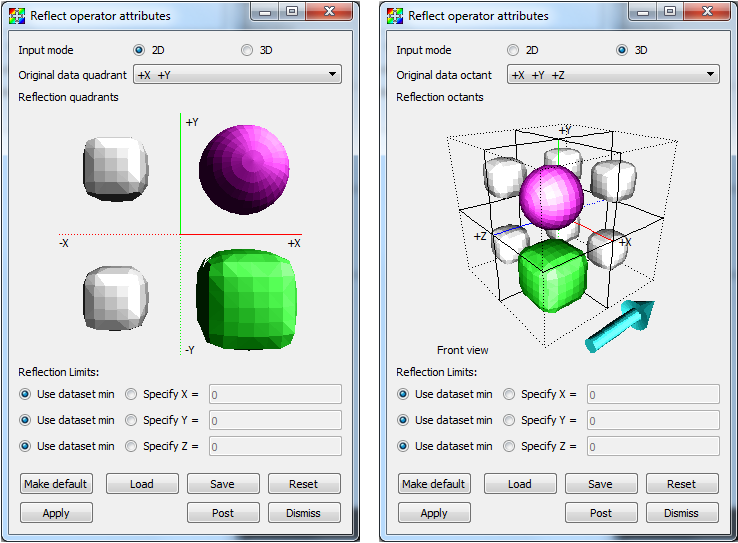Click the Specify X value field in right window
Viewport: 738px width, 543px height.
click(653, 394)
